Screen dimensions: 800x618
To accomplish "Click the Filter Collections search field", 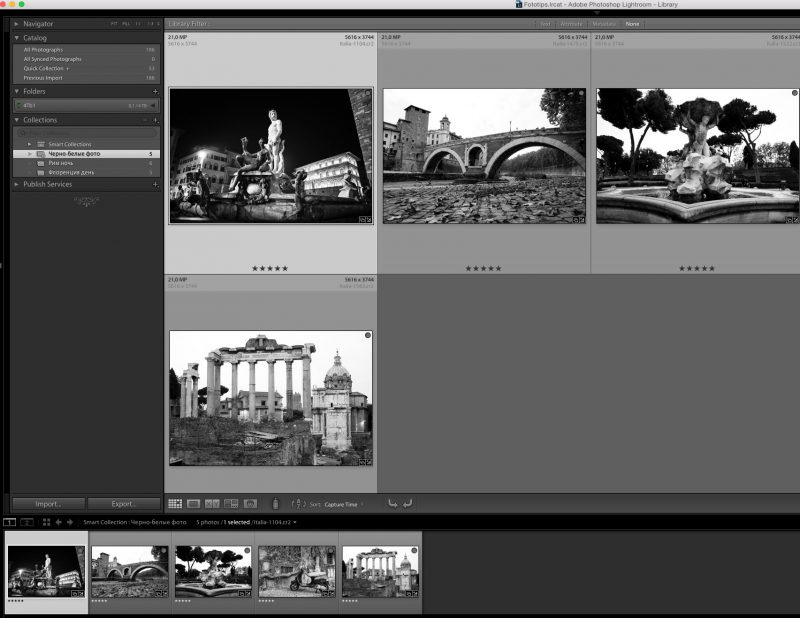I will [x=86, y=133].
